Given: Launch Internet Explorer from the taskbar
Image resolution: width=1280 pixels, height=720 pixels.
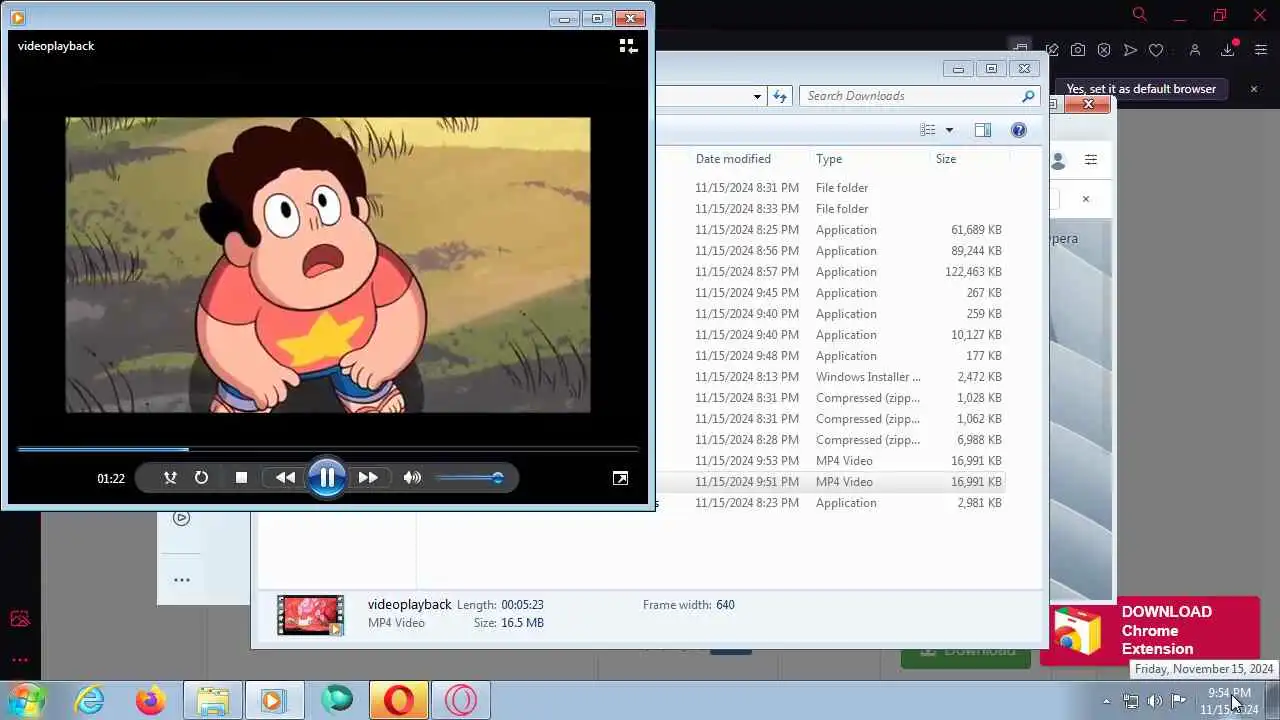Looking at the screenshot, I should [90, 700].
